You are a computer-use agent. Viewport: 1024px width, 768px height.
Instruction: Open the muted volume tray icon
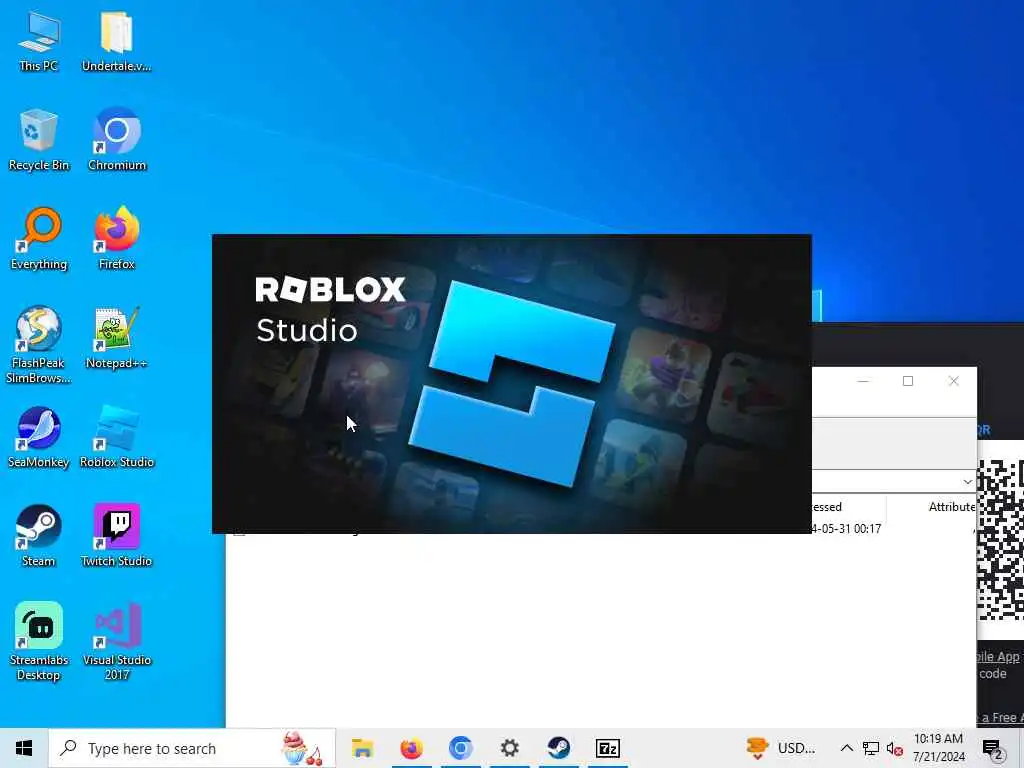[x=895, y=748]
